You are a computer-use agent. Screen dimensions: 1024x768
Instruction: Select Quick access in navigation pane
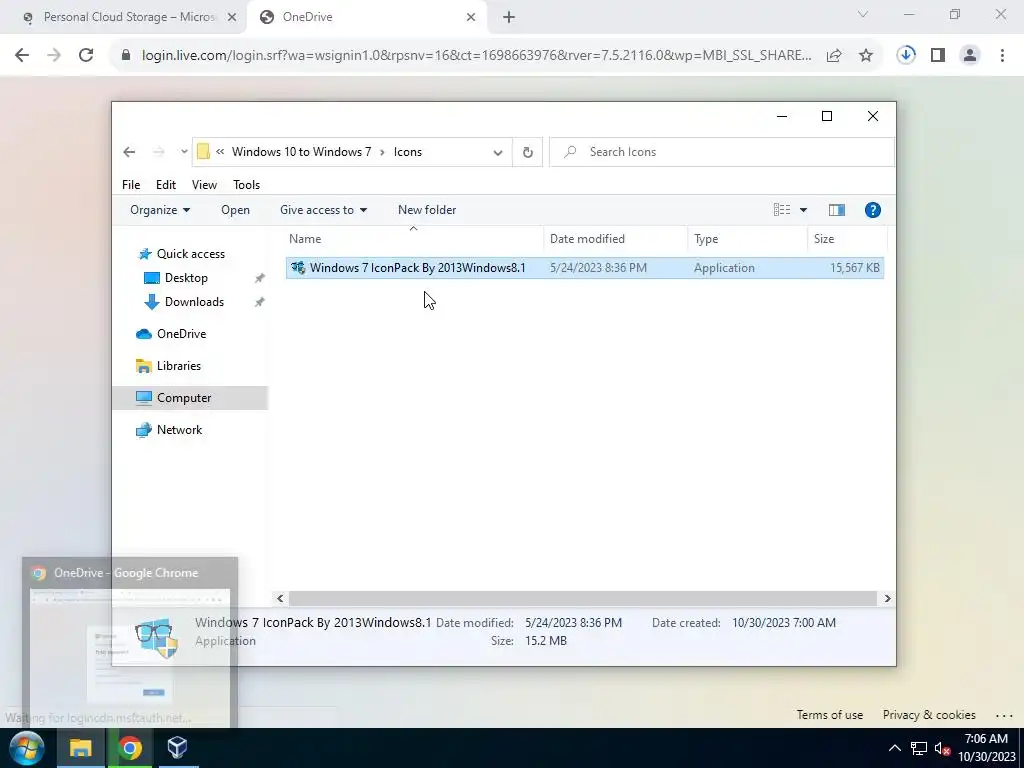pyautogui.click(x=191, y=254)
